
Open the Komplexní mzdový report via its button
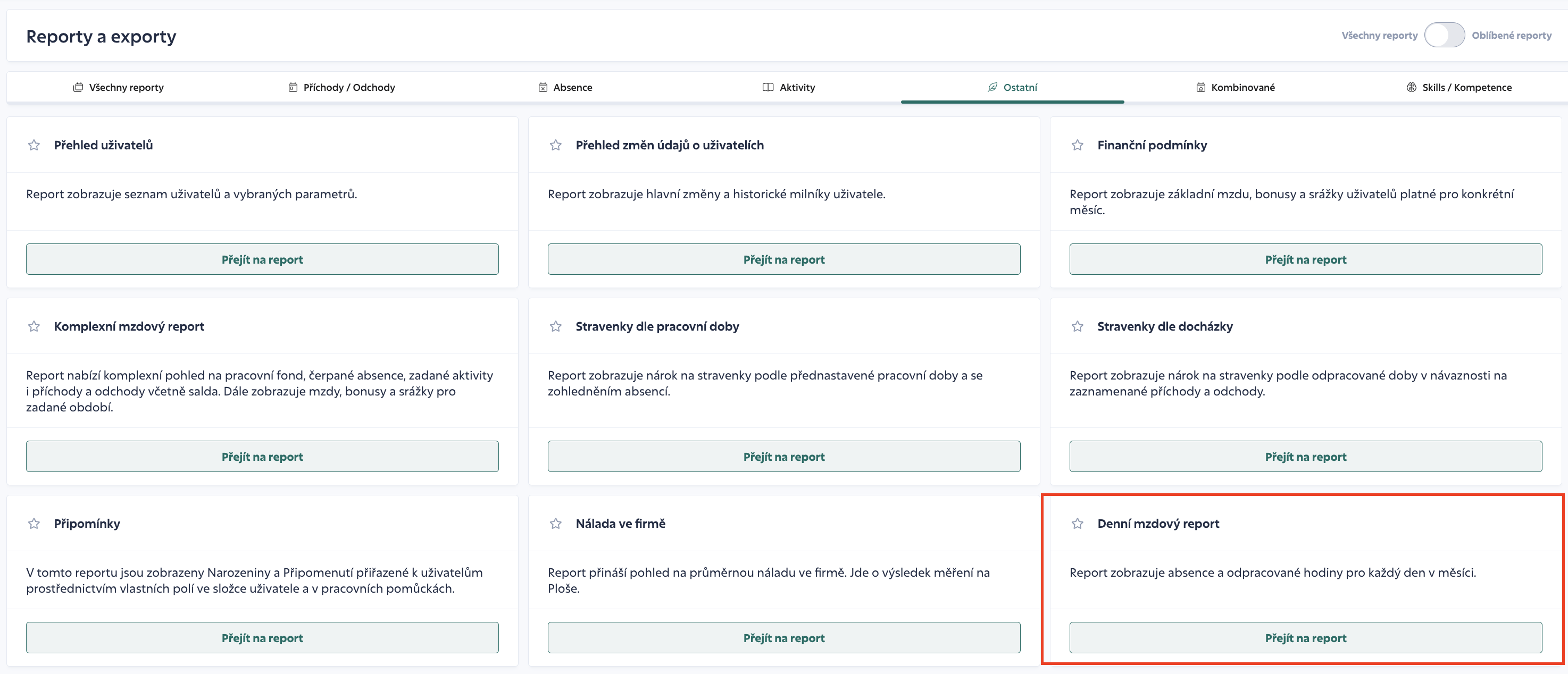coord(262,456)
